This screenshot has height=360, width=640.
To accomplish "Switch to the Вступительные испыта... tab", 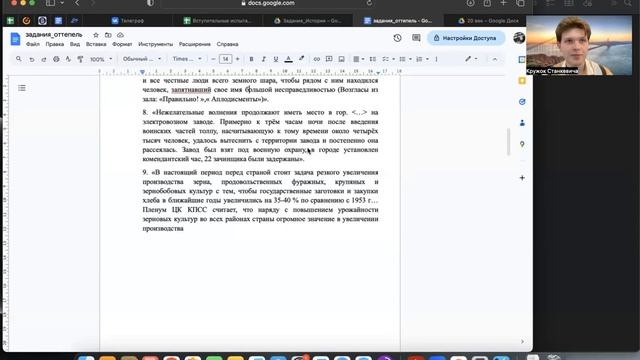I will point(218,20).
